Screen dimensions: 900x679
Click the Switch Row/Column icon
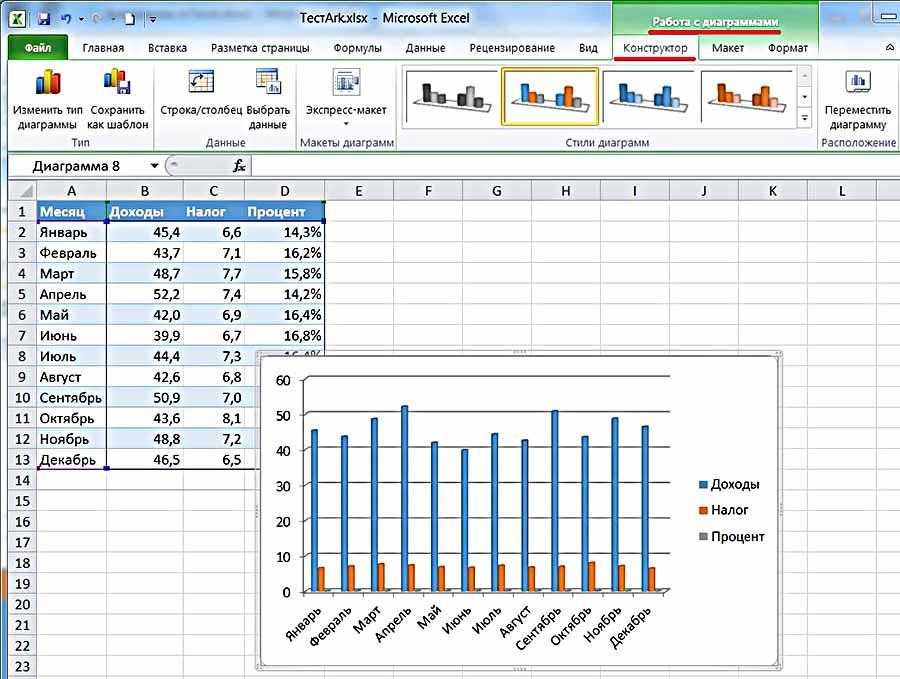point(202,83)
